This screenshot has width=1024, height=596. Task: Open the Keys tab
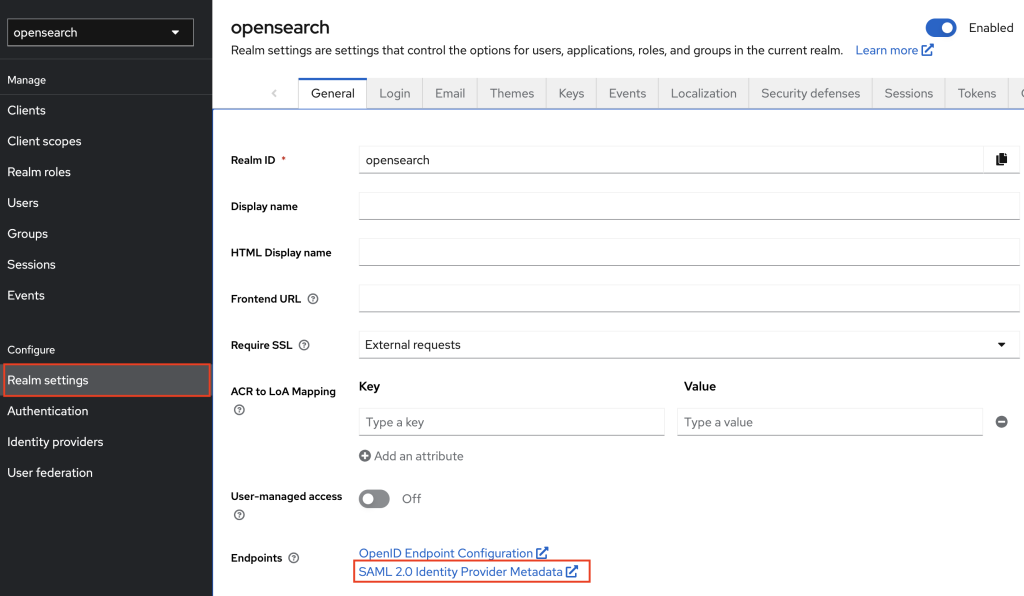(571, 93)
